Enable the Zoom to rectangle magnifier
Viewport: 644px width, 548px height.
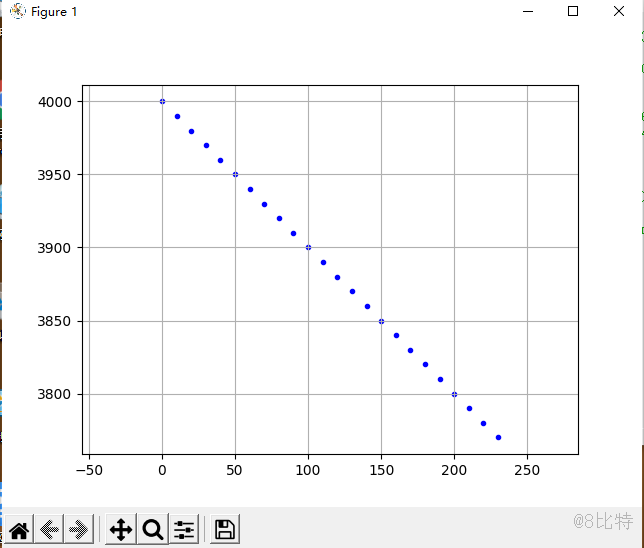(x=153, y=530)
